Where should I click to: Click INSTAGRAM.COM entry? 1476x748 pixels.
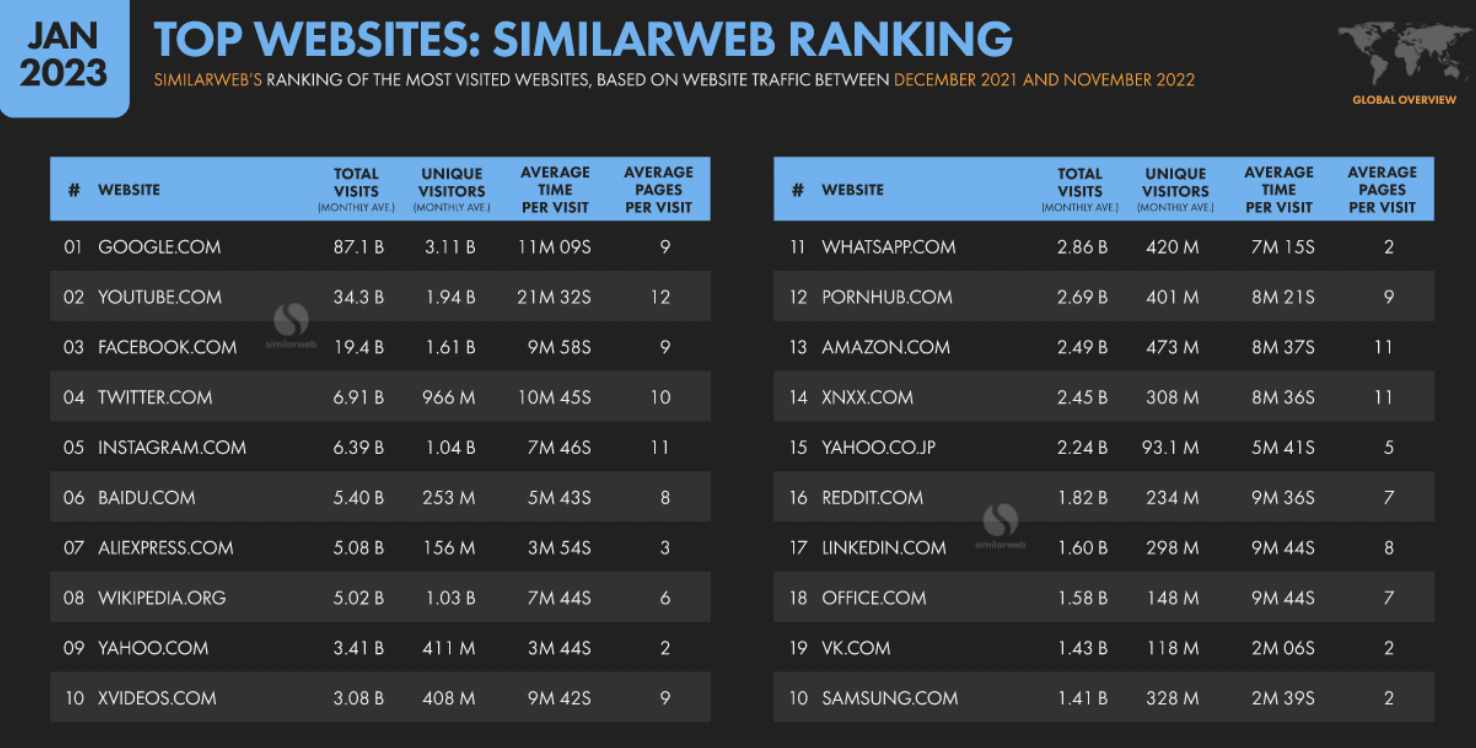click(x=172, y=447)
